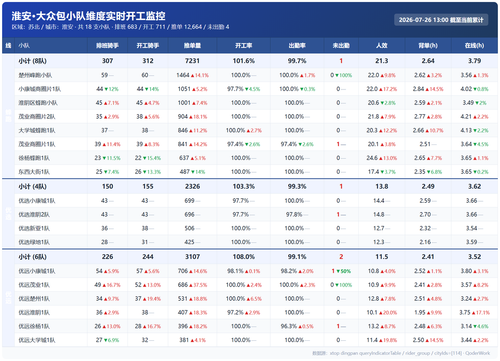Screen dimensions: 500x361
Task: Click the red unattended count 2
Action: [341, 257]
